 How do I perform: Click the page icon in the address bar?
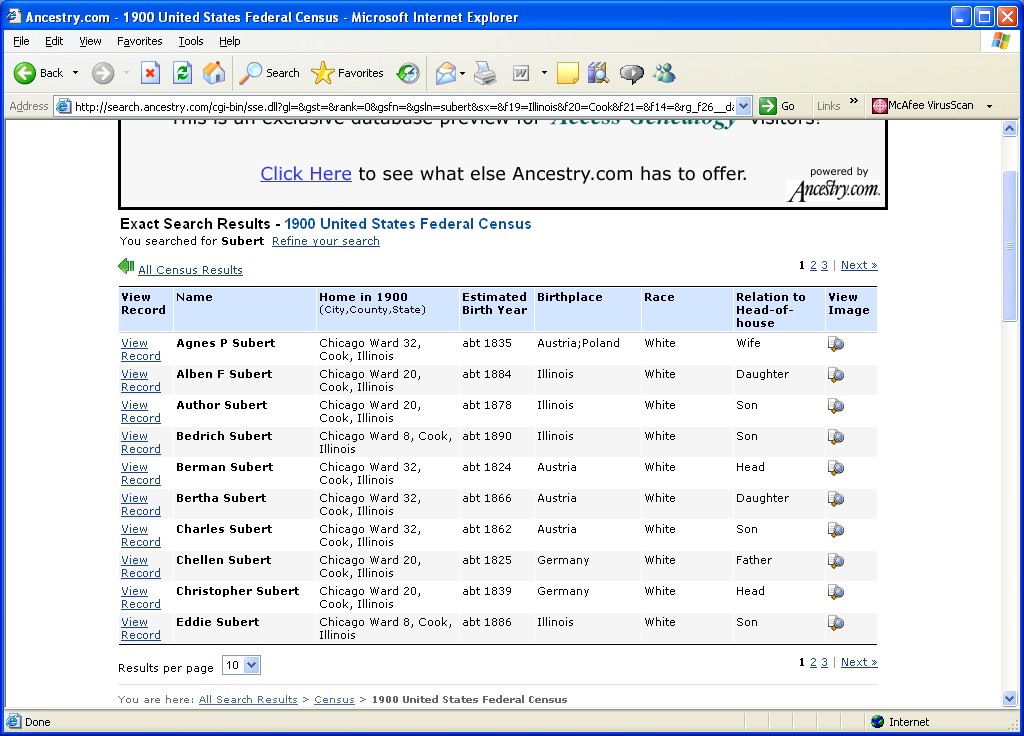[63, 106]
